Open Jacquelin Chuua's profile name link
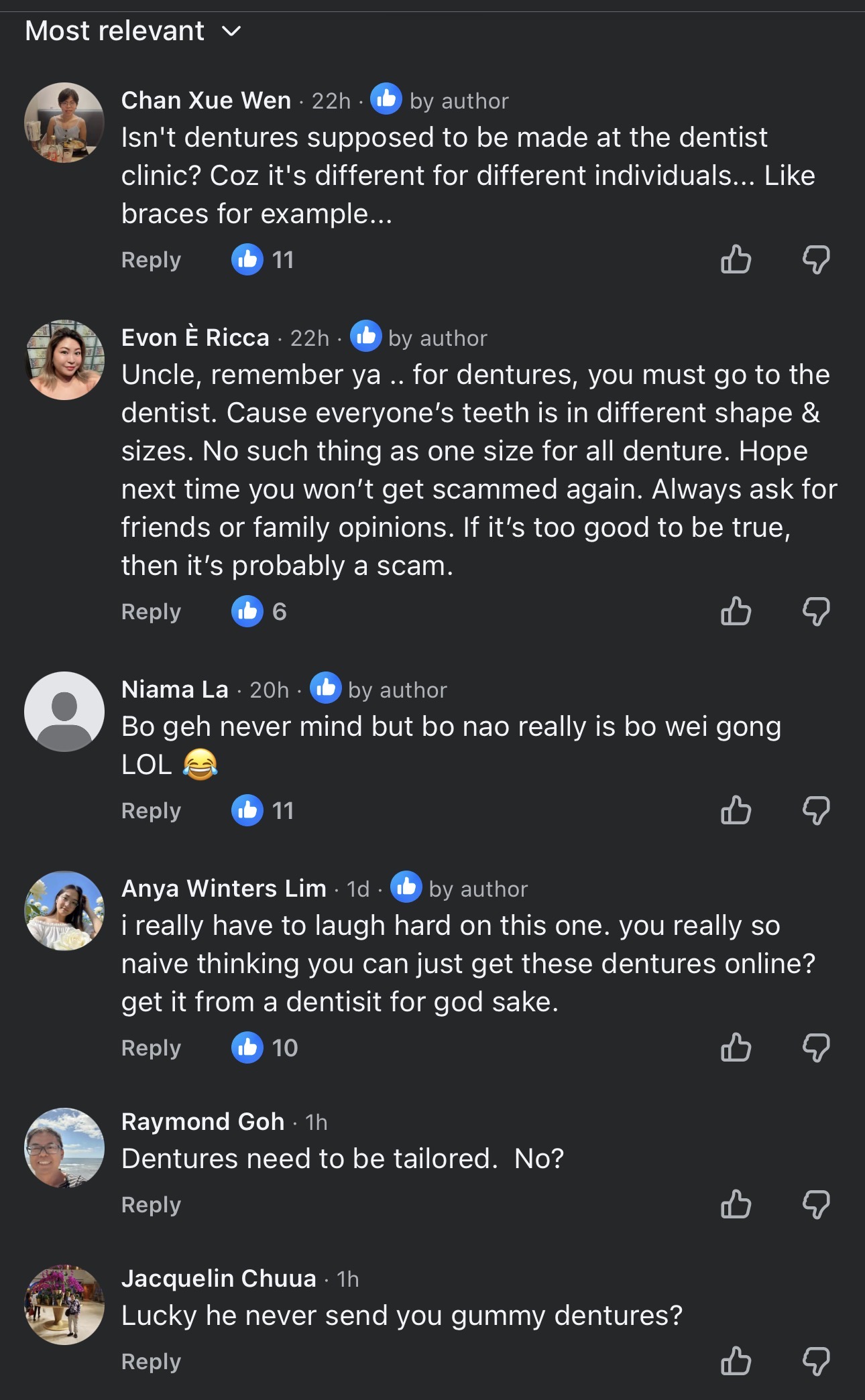 219,1278
